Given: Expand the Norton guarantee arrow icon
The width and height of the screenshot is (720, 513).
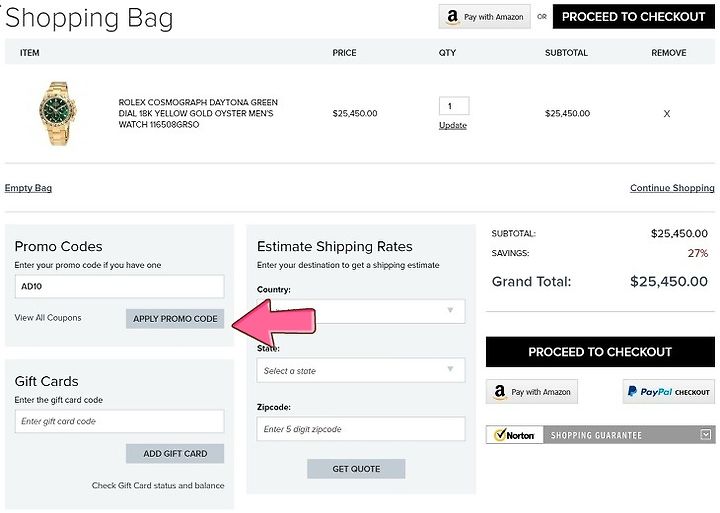Looking at the screenshot, I should [706, 434].
